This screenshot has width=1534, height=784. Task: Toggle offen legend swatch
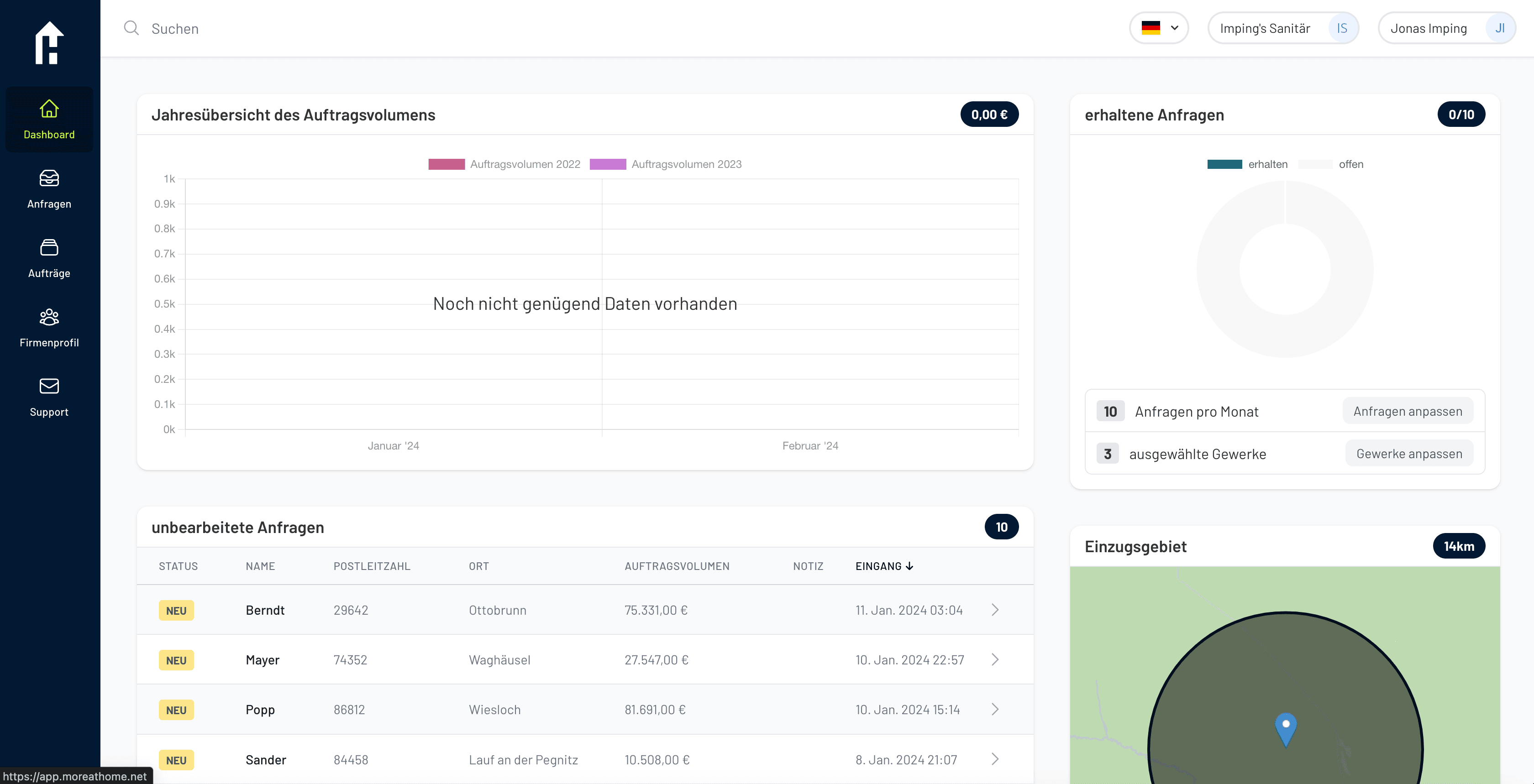tap(1315, 164)
